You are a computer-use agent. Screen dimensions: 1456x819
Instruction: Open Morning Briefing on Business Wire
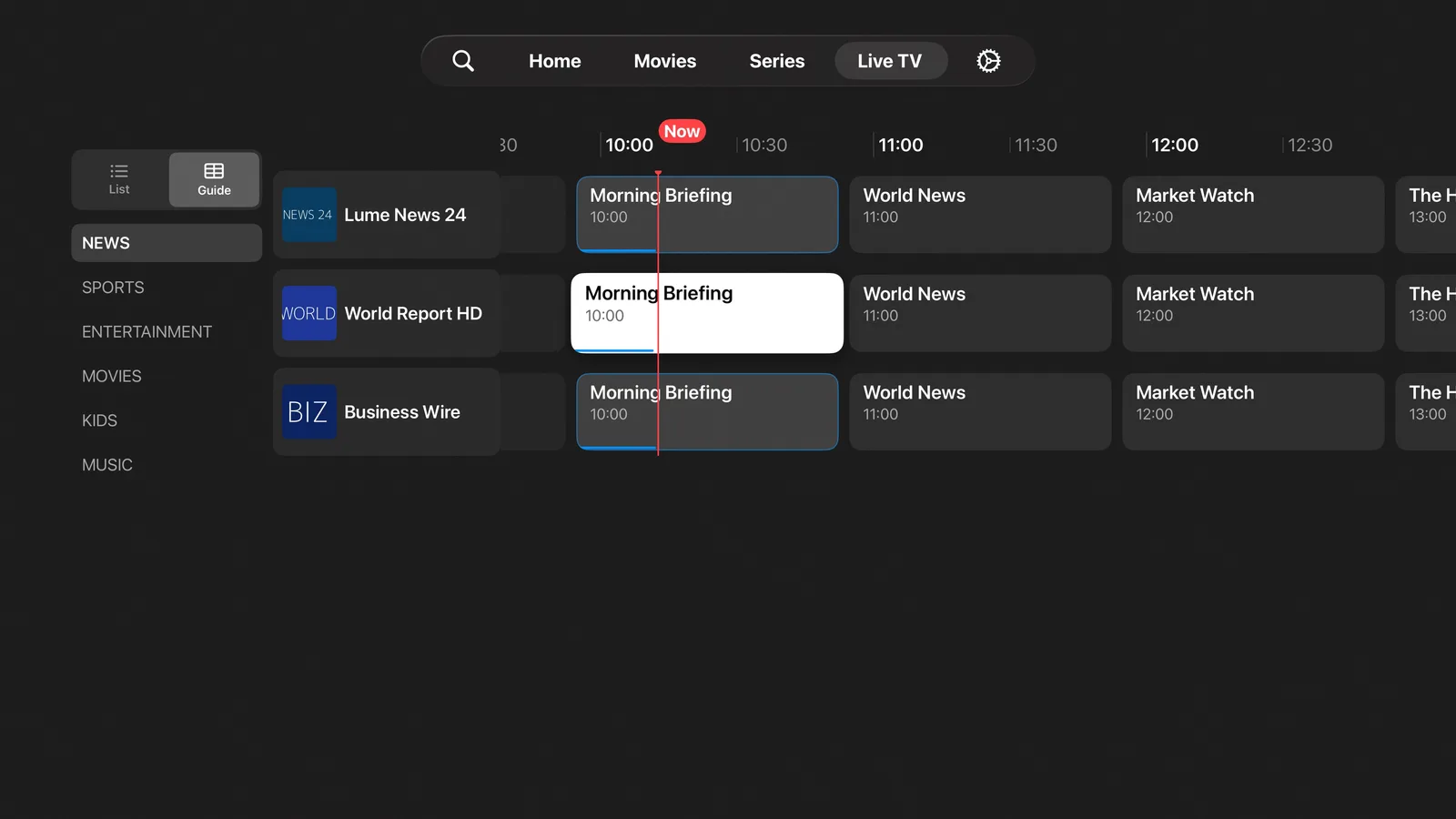click(707, 412)
